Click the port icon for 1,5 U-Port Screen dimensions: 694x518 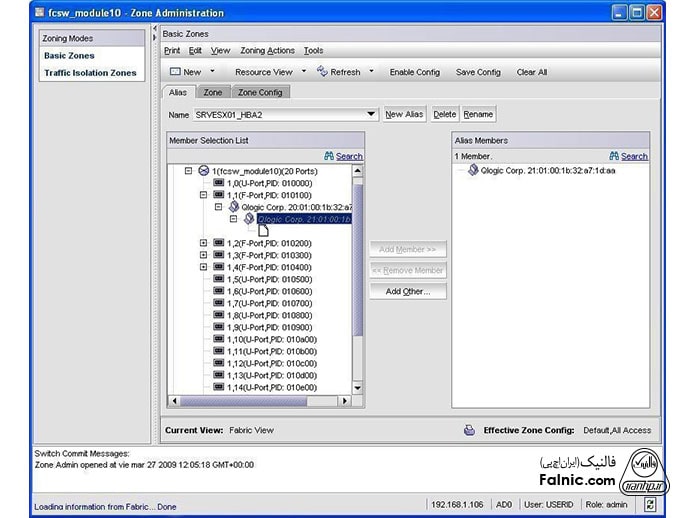(x=218, y=279)
